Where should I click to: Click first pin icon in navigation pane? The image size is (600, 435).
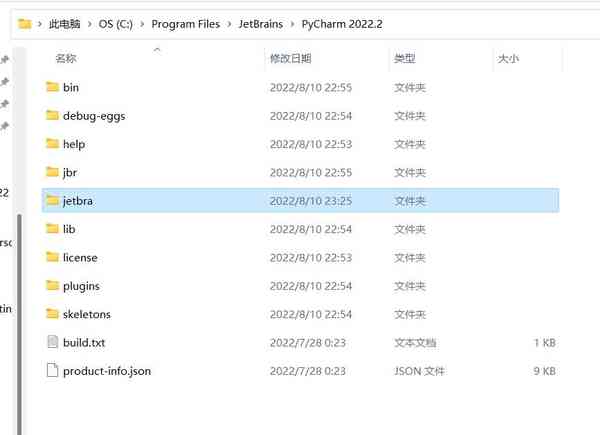click(x=5, y=59)
